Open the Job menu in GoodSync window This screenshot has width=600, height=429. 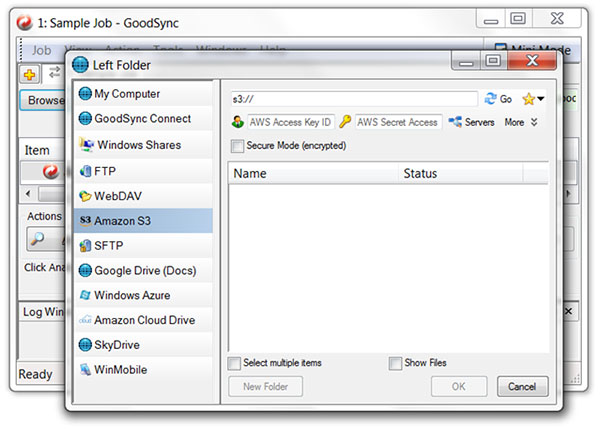(41, 50)
